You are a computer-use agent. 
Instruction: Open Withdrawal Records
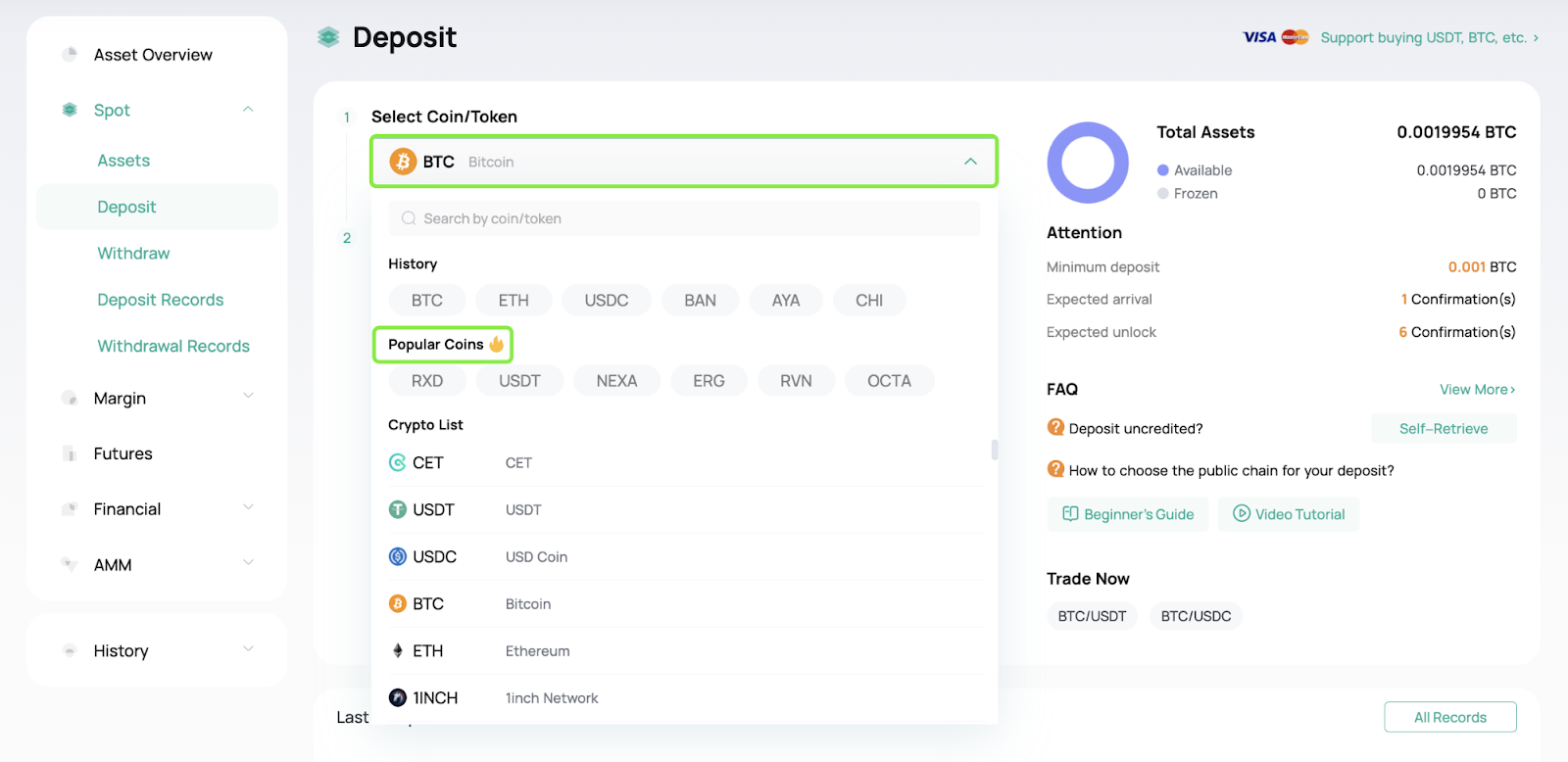pos(173,346)
